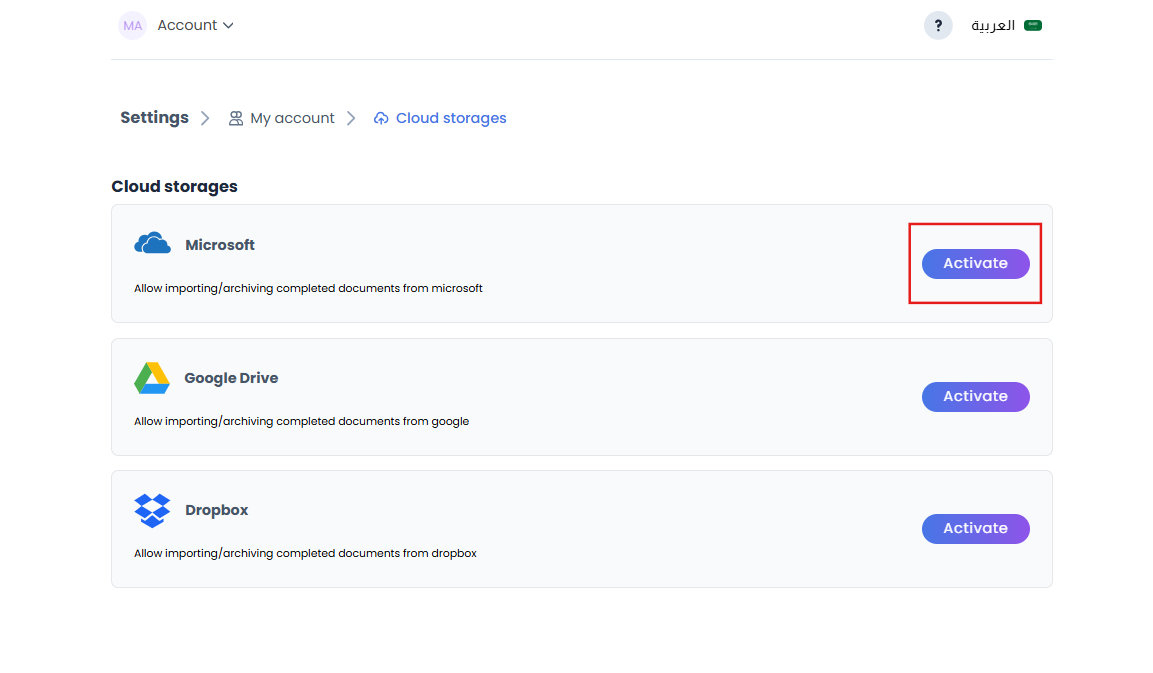The image size is (1153, 673).
Task: Activate Dropbox storage
Action: click(x=975, y=529)
